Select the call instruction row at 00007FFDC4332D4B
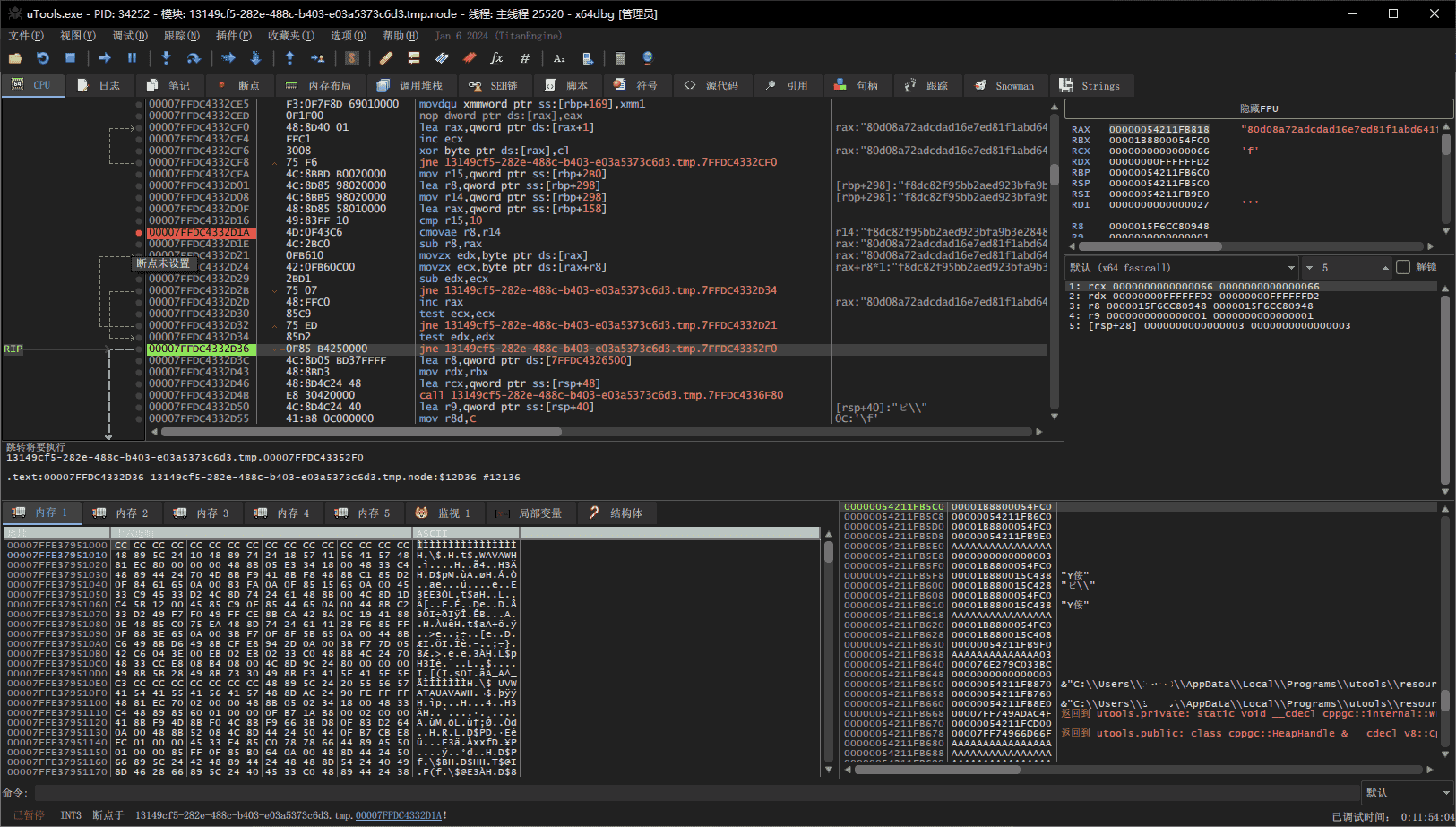 [596, 395]
